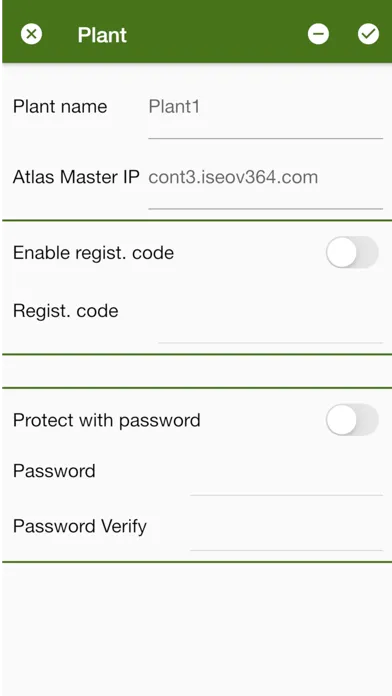Tap the Password Verify label
This screenshot has width=392, height=696.
click(x=79, y=526)
